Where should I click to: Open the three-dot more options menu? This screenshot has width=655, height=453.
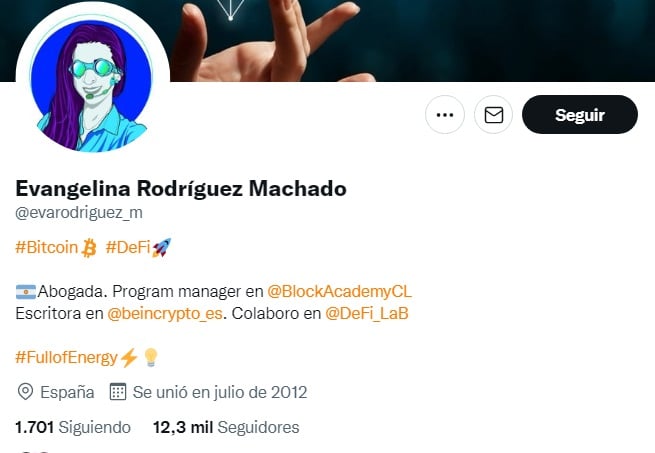pos(444,115)
